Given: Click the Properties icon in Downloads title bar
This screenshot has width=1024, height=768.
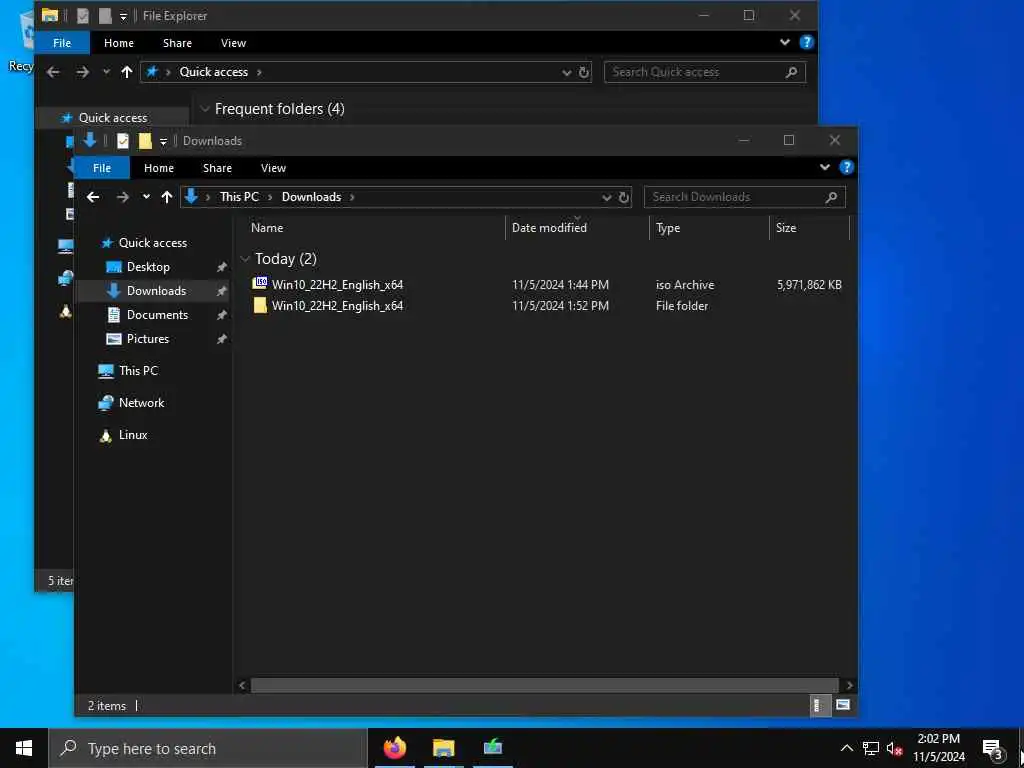Looking at the screenshot, I should pos(123,140).
